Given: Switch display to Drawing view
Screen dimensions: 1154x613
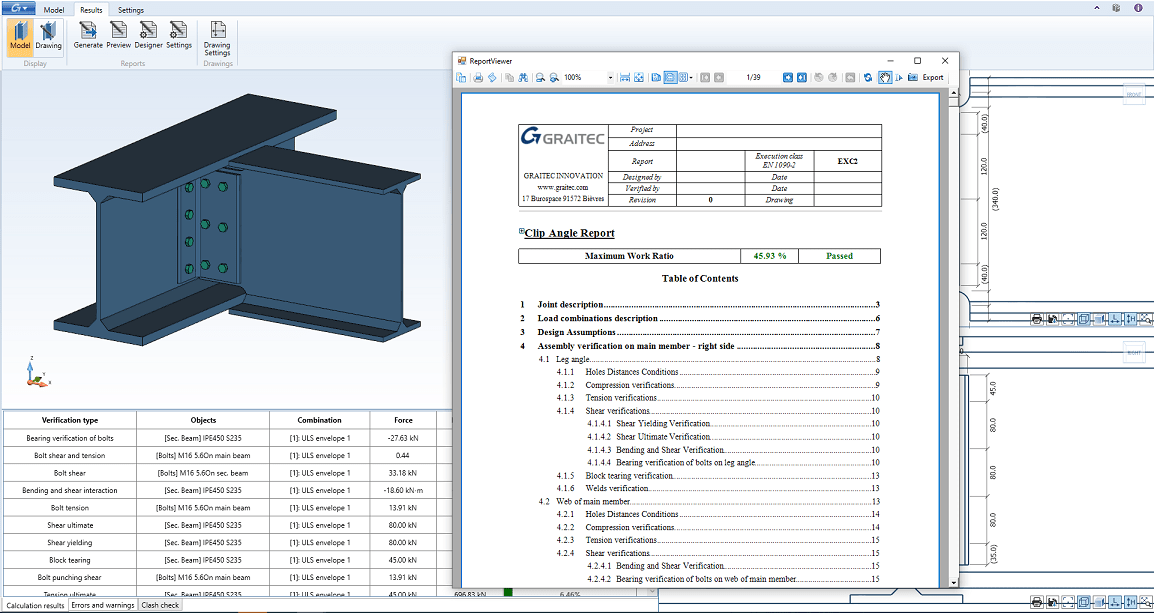Looking at the screenshot, I should pos(49,36).
